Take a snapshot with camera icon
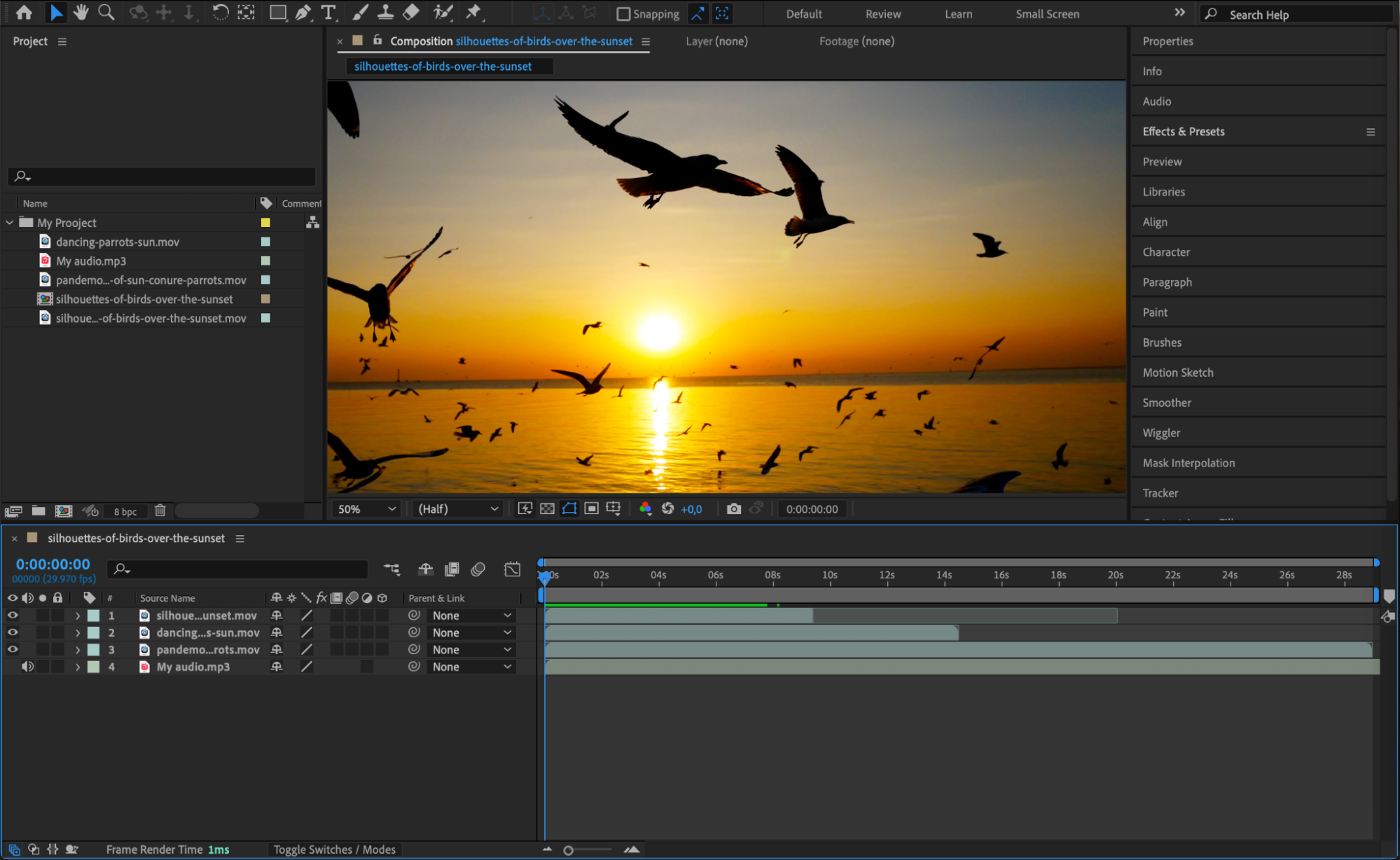This screenshot has width=1400, height=860. point(733,509)
